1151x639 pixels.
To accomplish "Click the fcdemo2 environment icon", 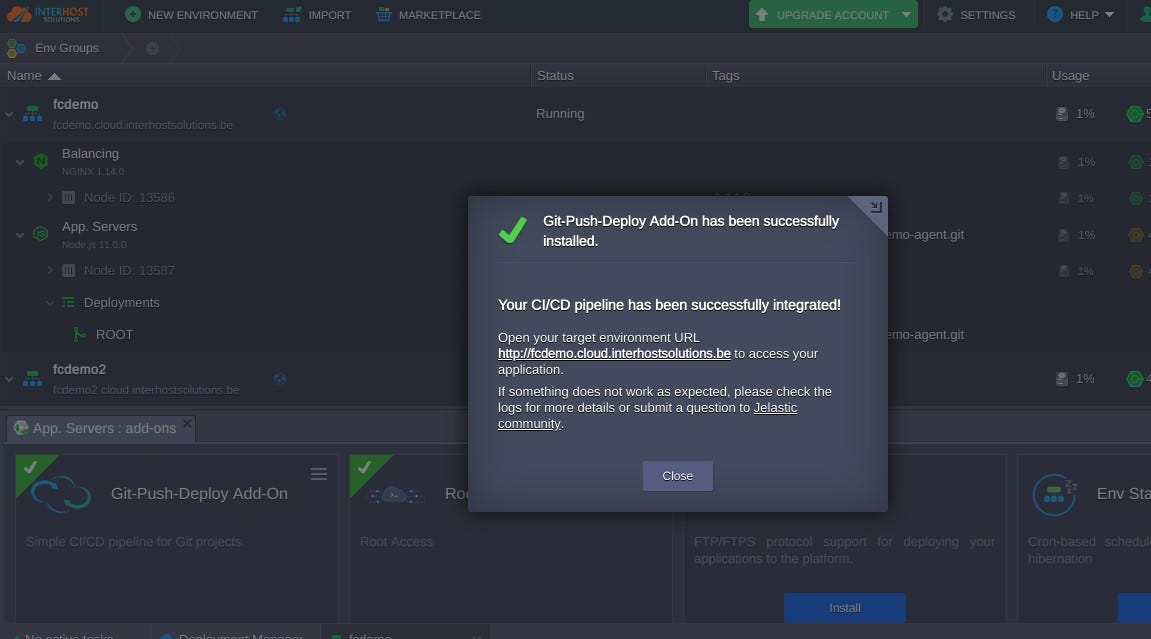I will pyautogui.click(x=32, y=379).
